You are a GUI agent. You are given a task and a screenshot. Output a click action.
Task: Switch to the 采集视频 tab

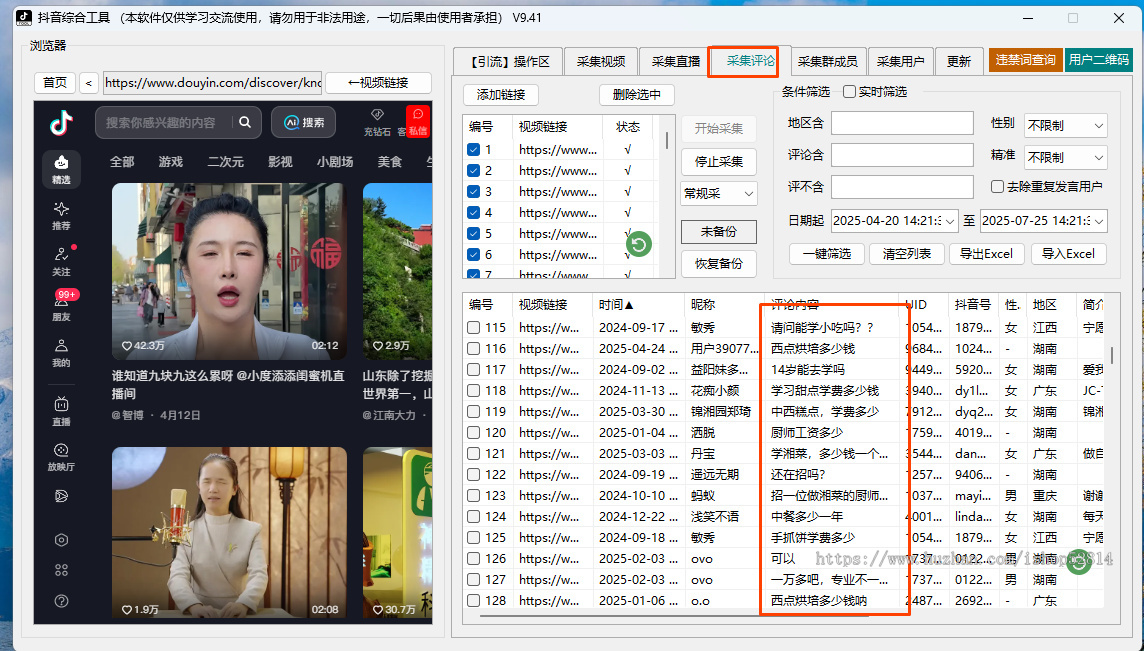tap(601, 61)
